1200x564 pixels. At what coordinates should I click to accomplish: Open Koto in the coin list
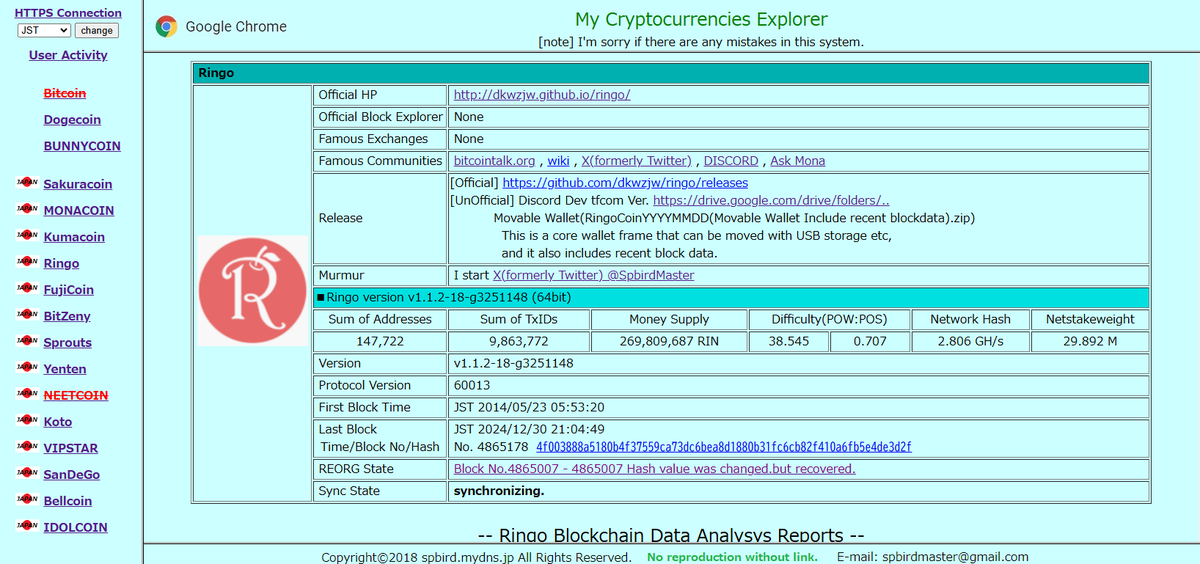58,422
